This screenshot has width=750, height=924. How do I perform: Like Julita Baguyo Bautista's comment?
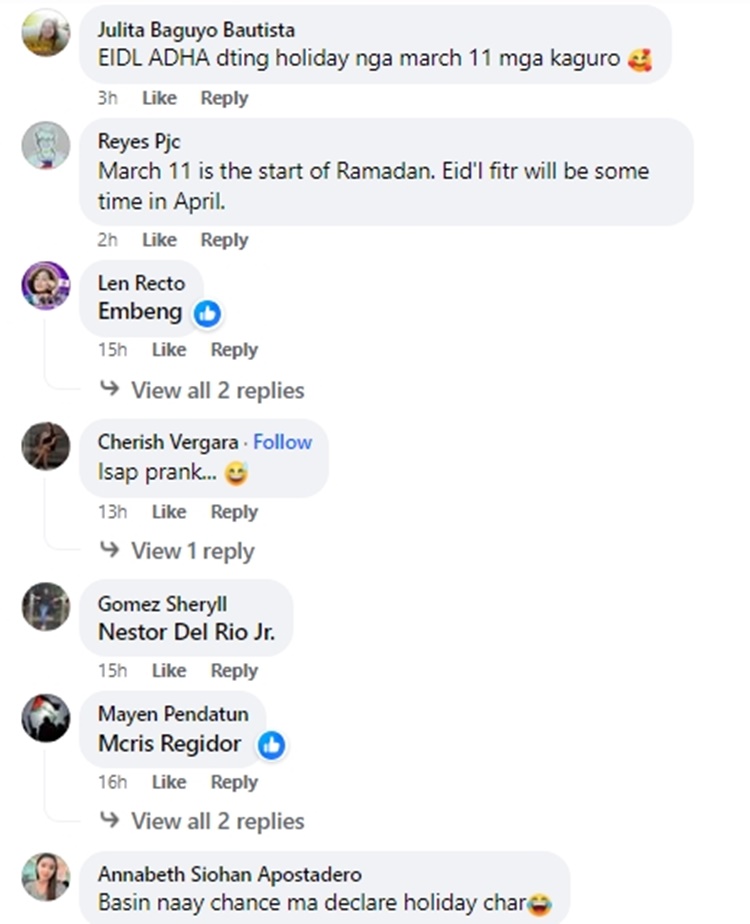click(159, 98)
